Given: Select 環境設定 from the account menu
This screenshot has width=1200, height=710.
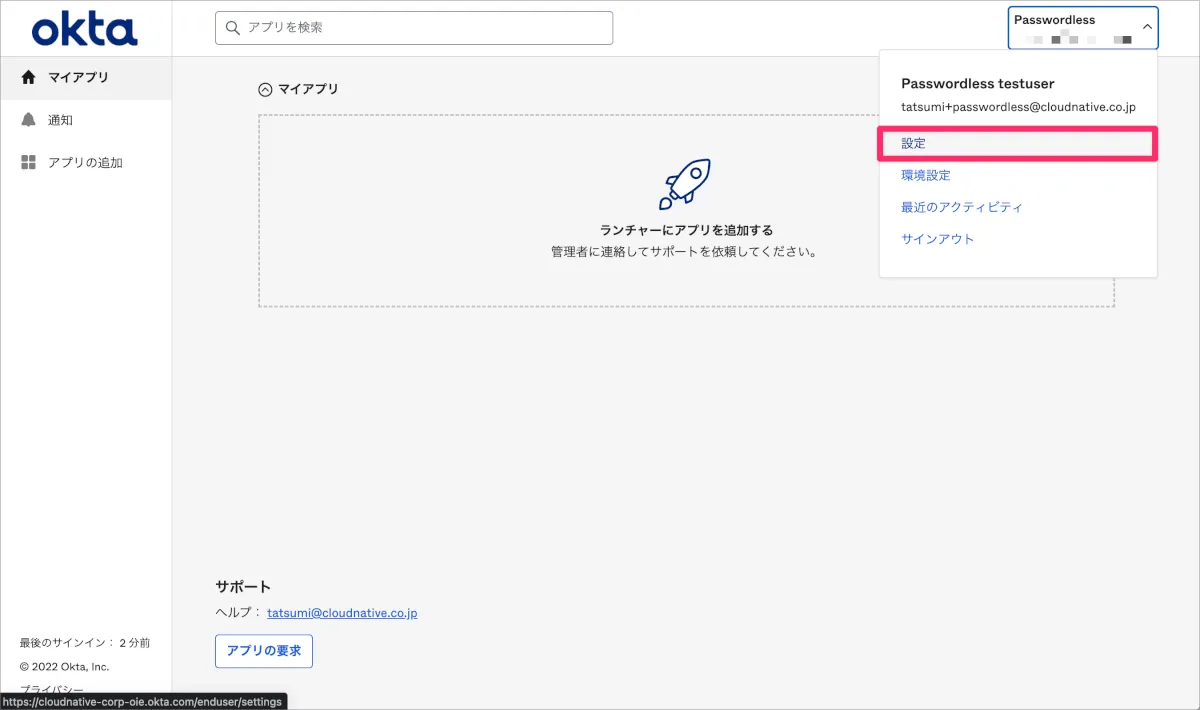Looking at the screenshot, I should pos(926,175).
